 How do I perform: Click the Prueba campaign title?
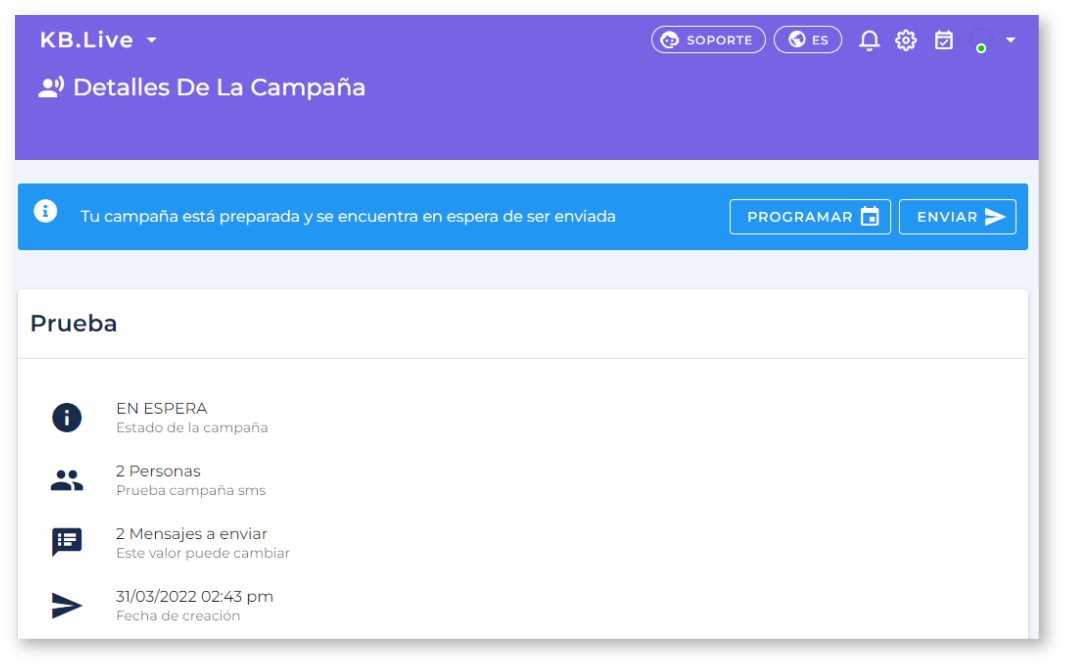click(x=73, y=323)
